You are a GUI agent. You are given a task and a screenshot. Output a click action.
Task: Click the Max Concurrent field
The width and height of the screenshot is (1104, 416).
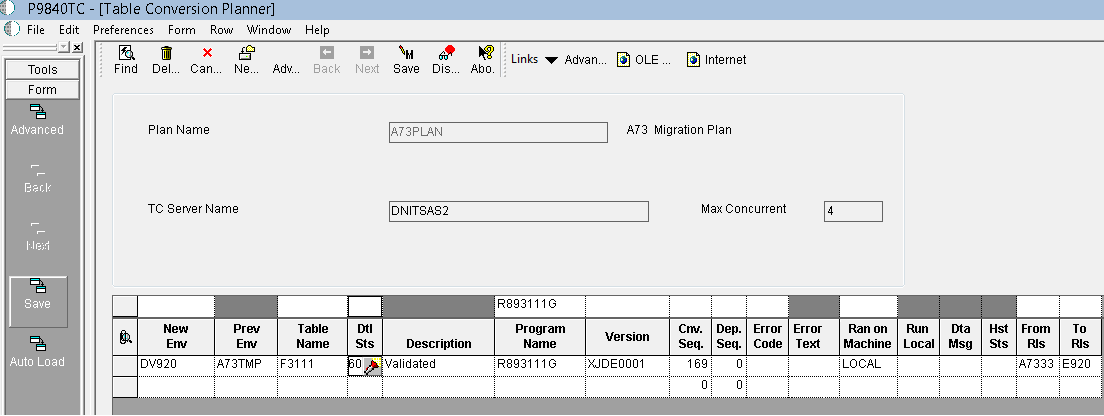[853, 210]
